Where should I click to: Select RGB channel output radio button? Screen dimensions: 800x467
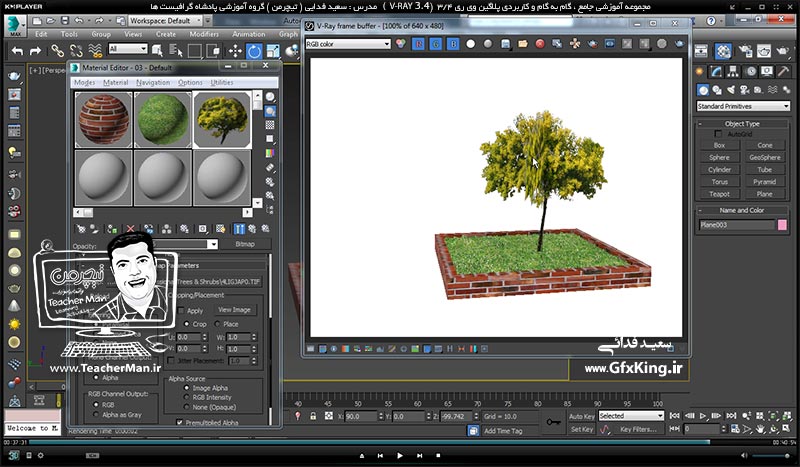point(96,405)
